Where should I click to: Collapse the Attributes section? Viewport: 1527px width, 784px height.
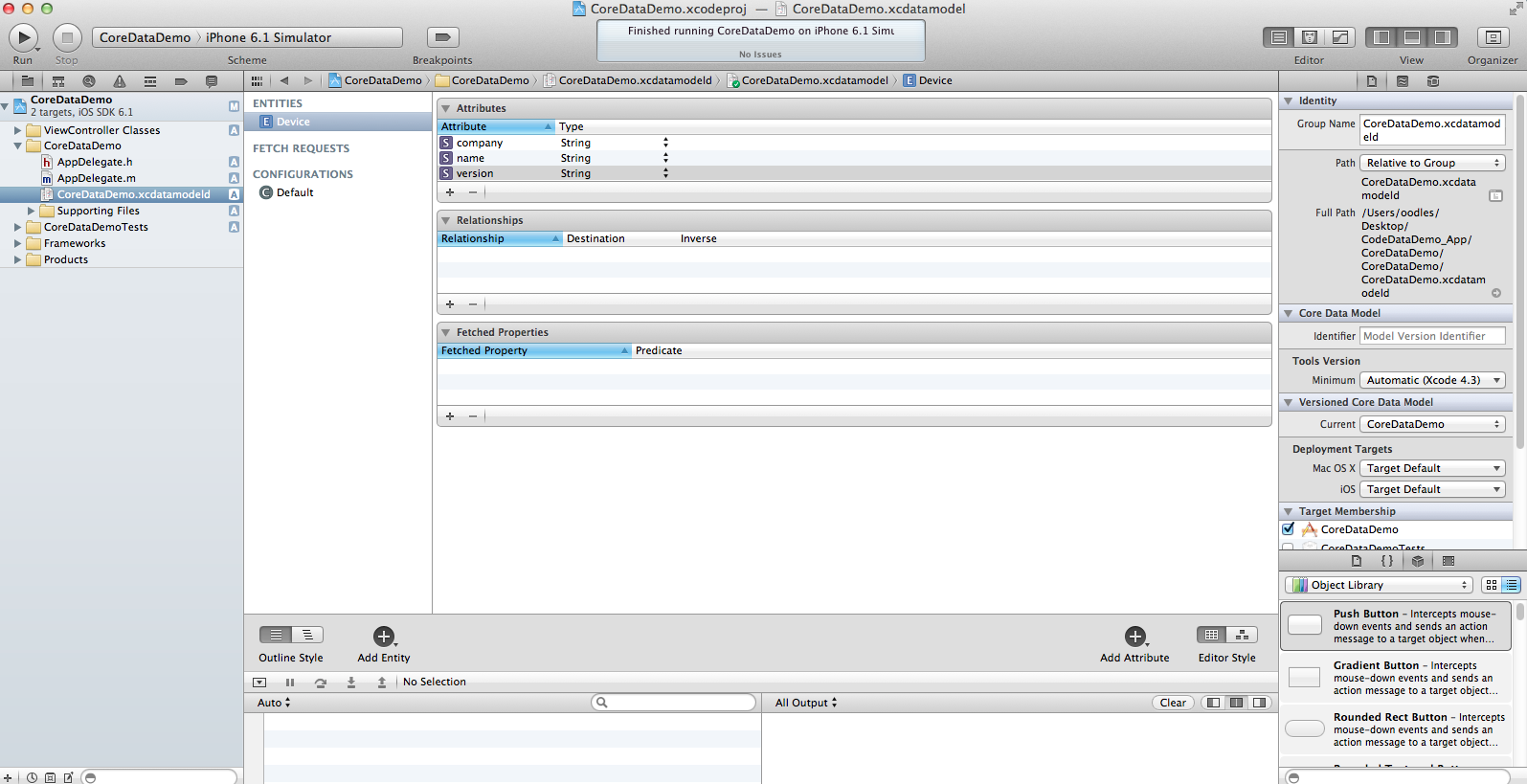pos(445,108)
